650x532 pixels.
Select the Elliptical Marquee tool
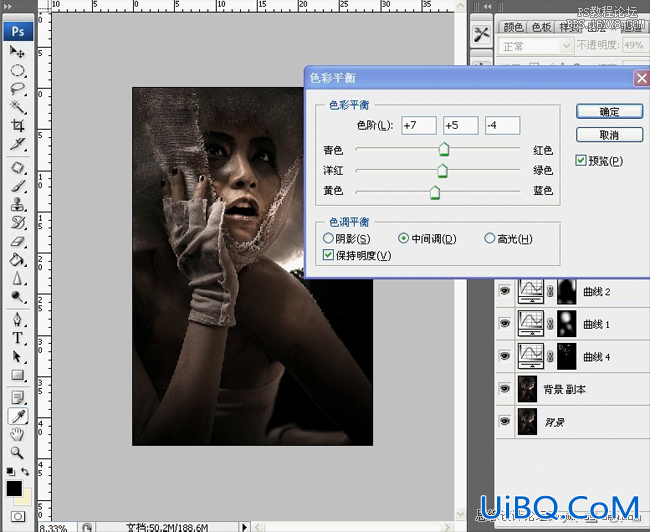17,70
